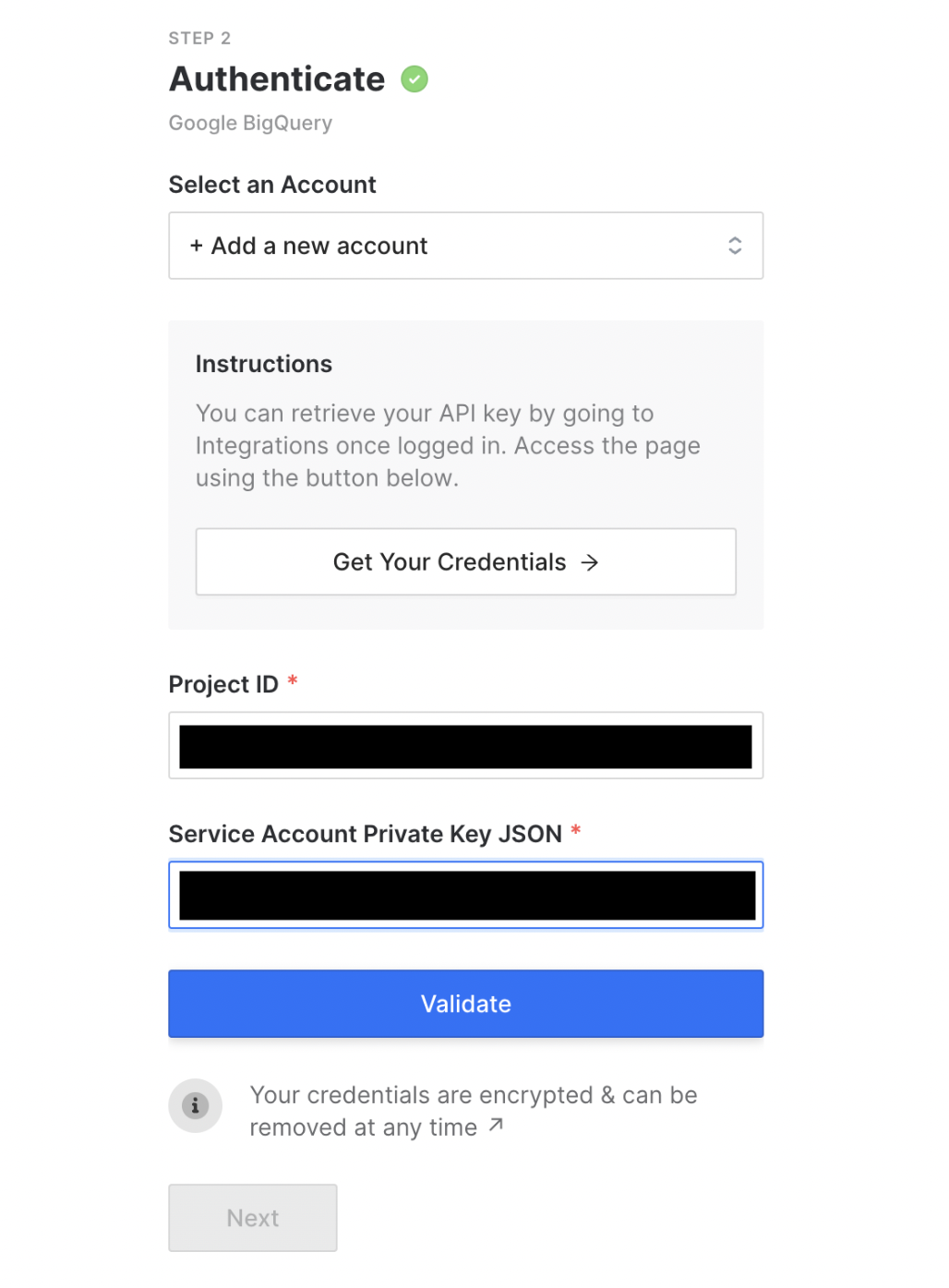Click the Service Account Private Key JSON label
Viewport: 949px width, 1288px height.
point(366,834)
